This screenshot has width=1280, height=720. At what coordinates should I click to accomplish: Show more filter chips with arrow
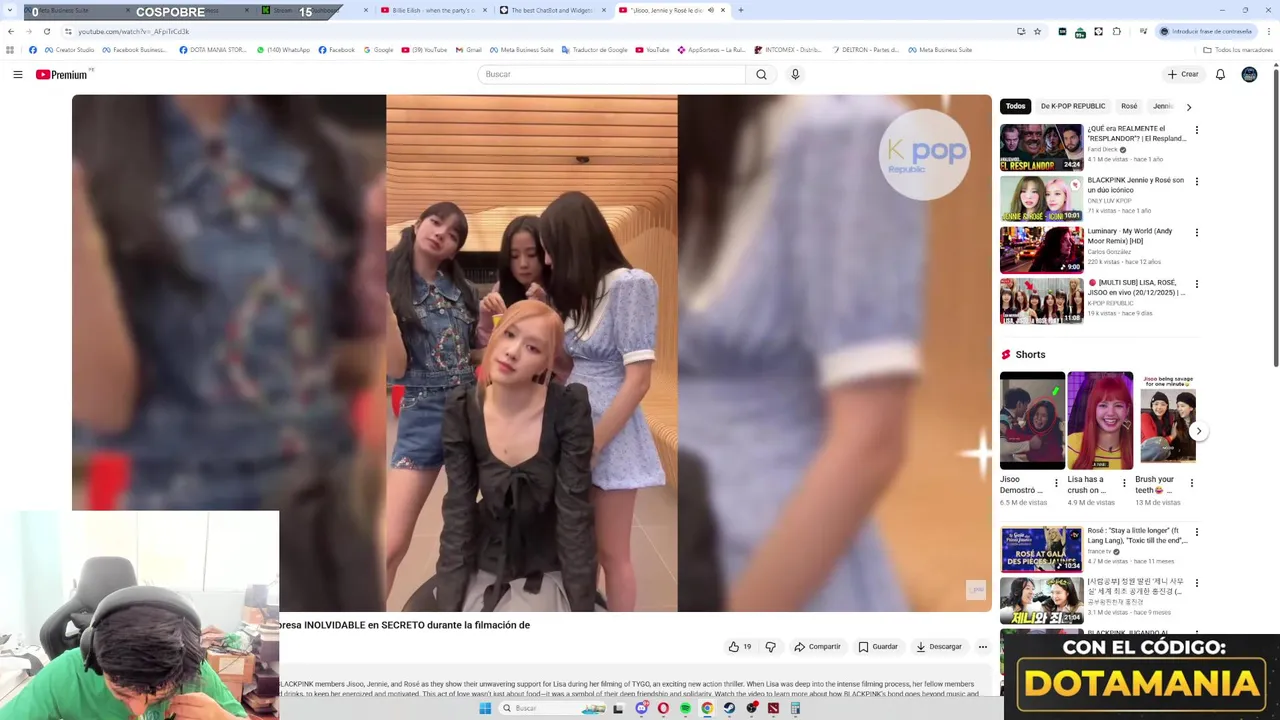(x=1188, y=106)
